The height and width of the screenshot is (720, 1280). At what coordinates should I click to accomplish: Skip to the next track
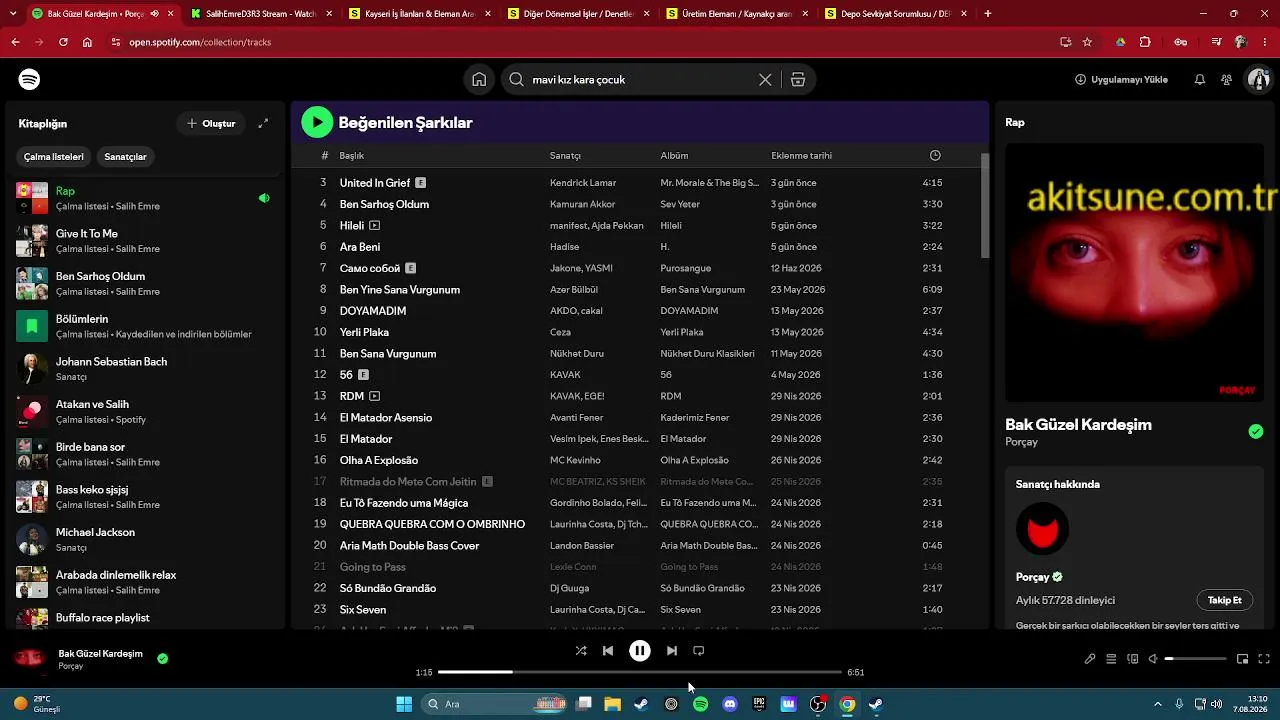click(672, 651)
